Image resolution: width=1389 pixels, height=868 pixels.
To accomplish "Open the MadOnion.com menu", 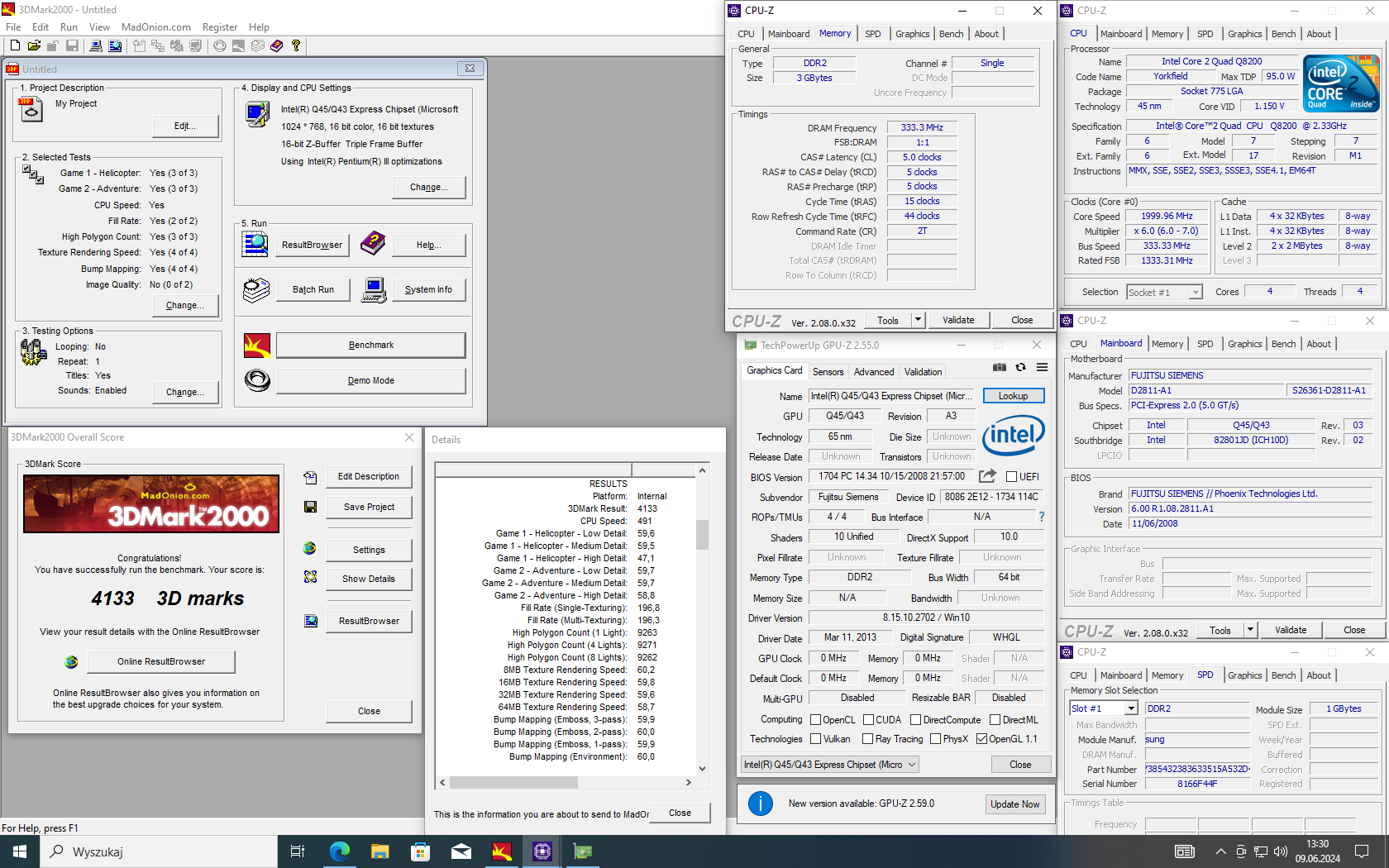I will (156, 27).
